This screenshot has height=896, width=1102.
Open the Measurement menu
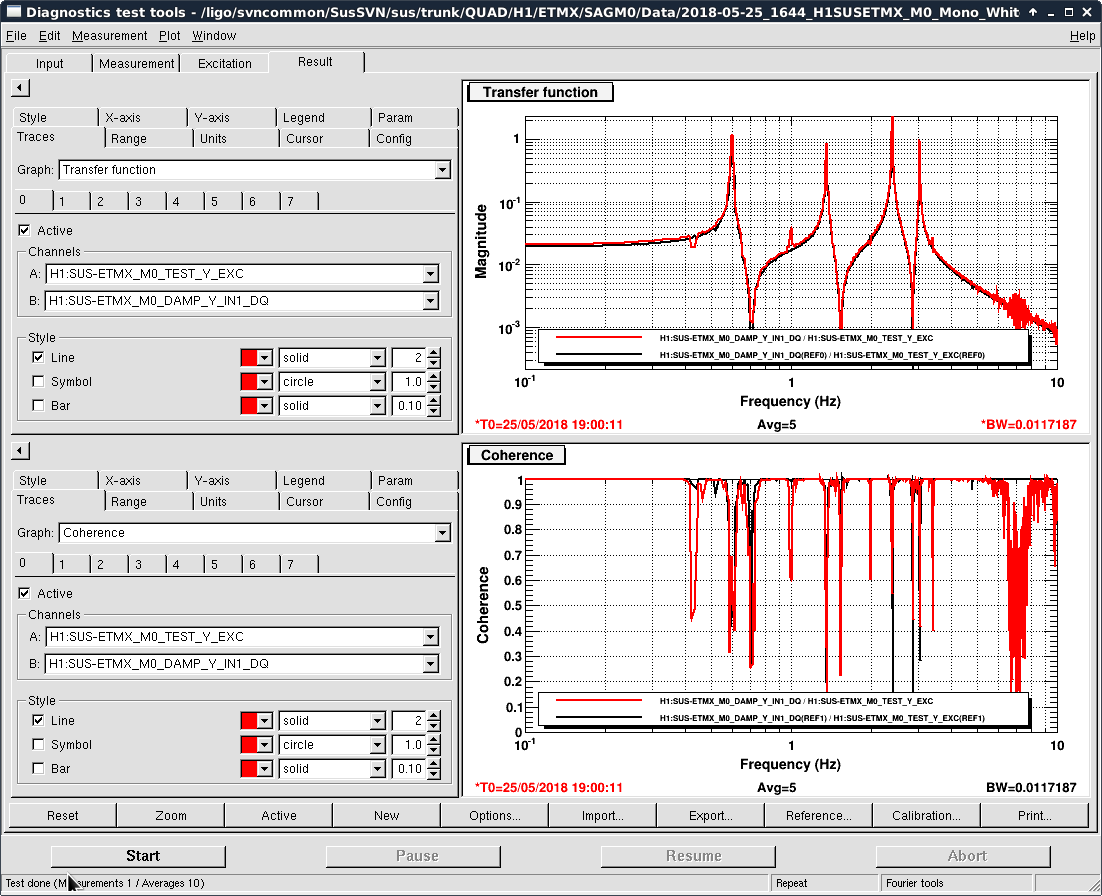(x=109, y=36)
